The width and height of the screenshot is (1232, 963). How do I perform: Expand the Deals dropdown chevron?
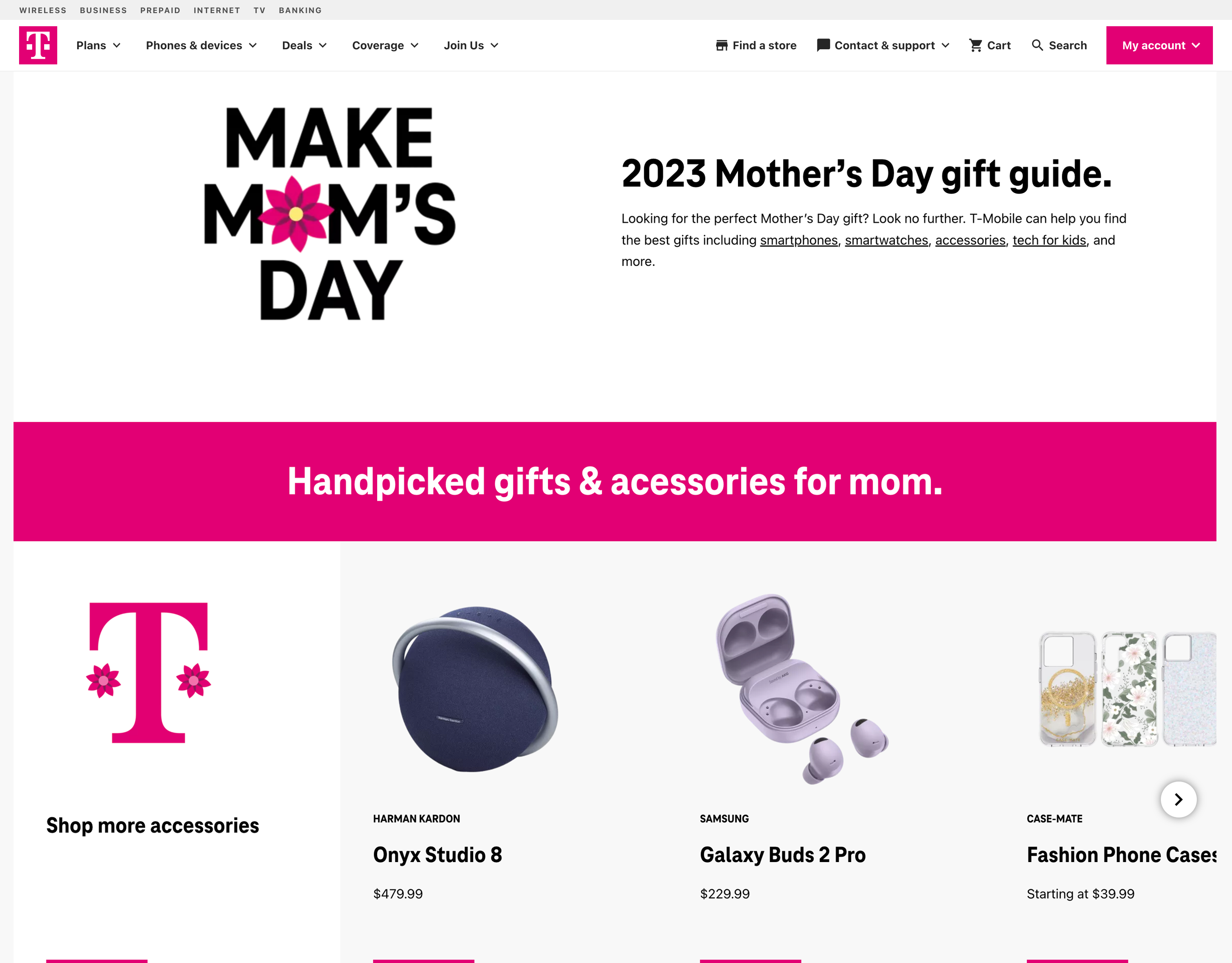[x=323, y=45]
